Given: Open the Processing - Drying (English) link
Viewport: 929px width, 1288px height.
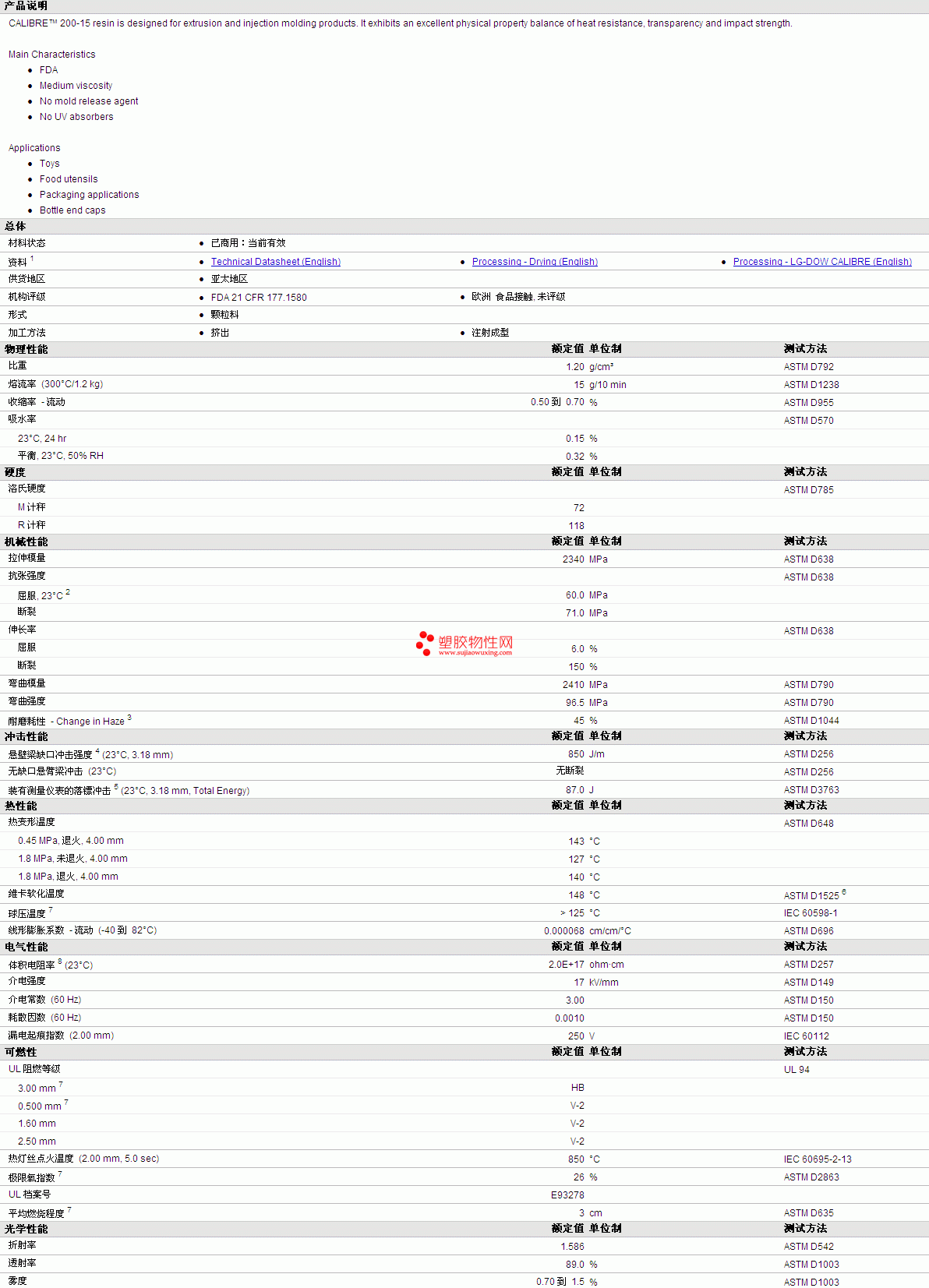Looking at the screenshot, I should click(x=535, y=262).
